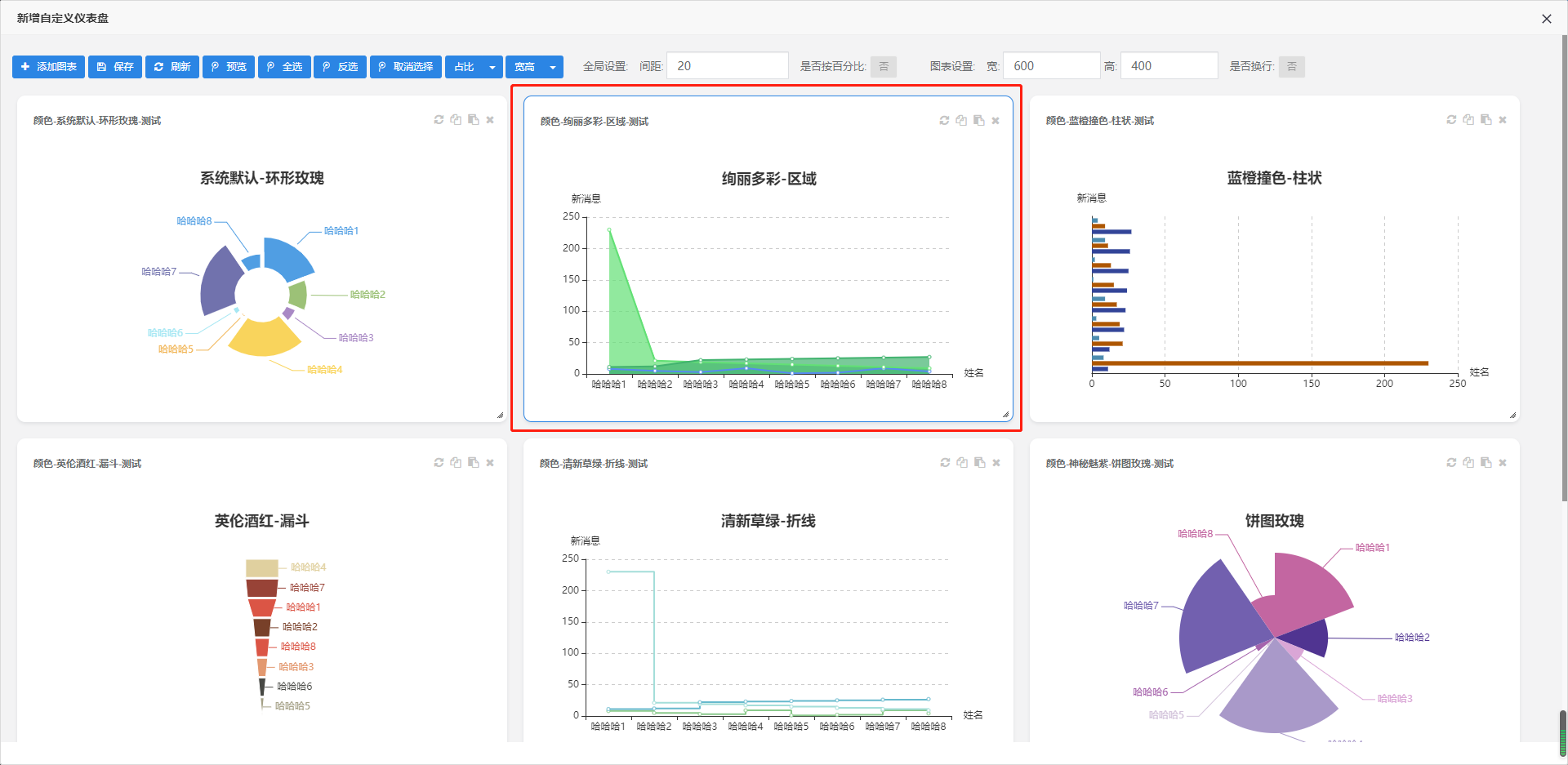The image size is (1568, 765).
Task: Remove the 颜色-清新草绿-折线-测试 card
Action: coord(996,463)
